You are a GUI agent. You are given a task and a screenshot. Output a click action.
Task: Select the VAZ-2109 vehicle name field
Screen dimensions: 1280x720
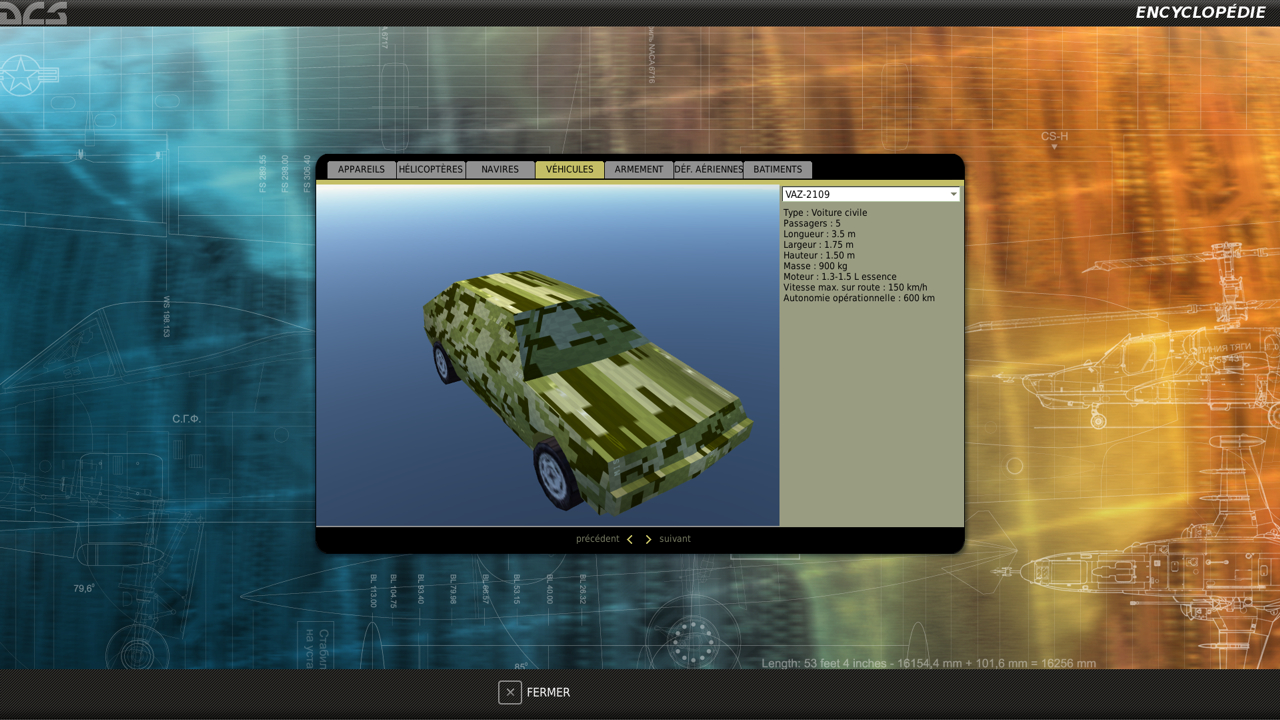click(x=862, y=194)
